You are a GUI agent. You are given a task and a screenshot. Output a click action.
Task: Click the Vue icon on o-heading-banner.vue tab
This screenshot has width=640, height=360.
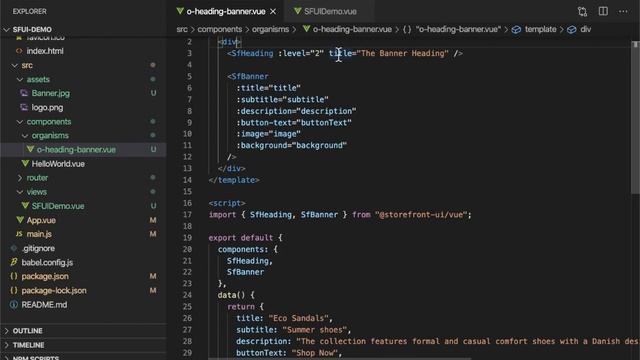coord(180,11)
